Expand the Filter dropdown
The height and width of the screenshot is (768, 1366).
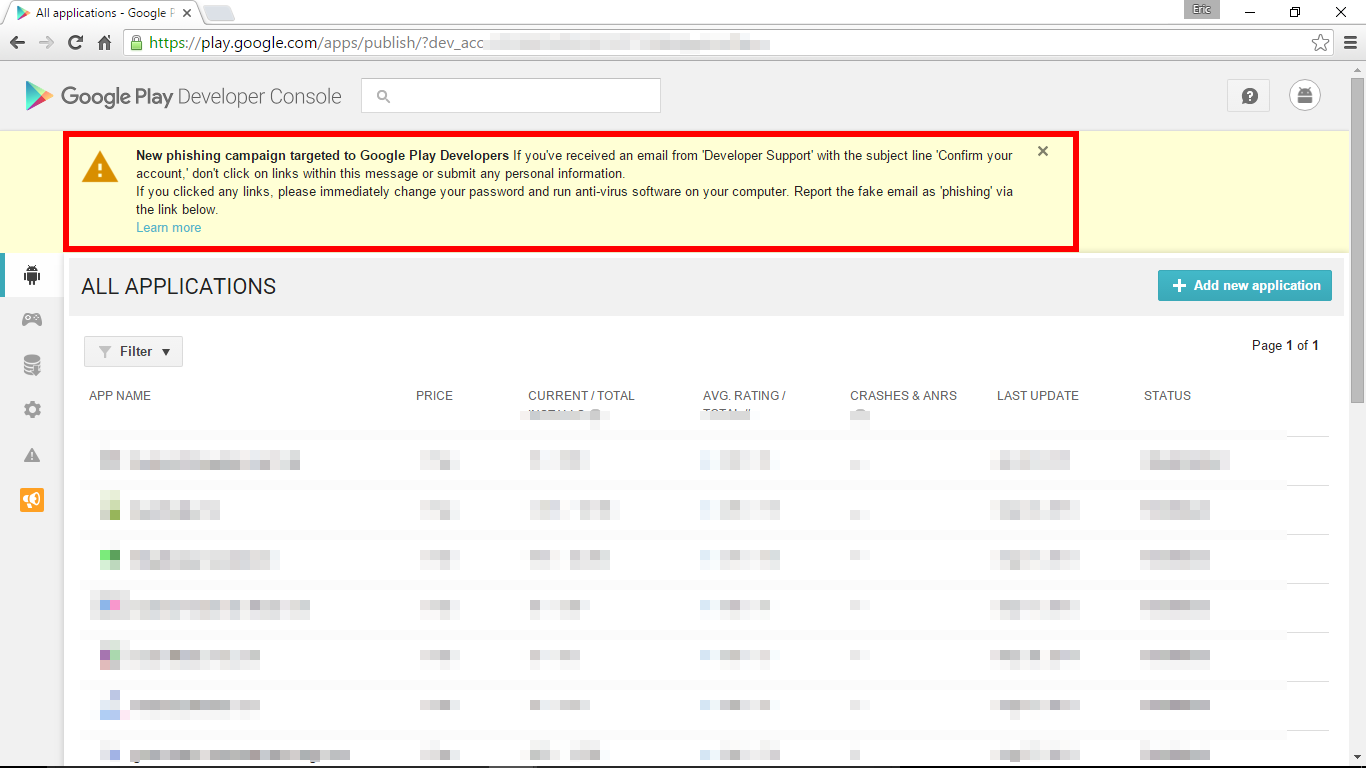[x=133, y=352]
